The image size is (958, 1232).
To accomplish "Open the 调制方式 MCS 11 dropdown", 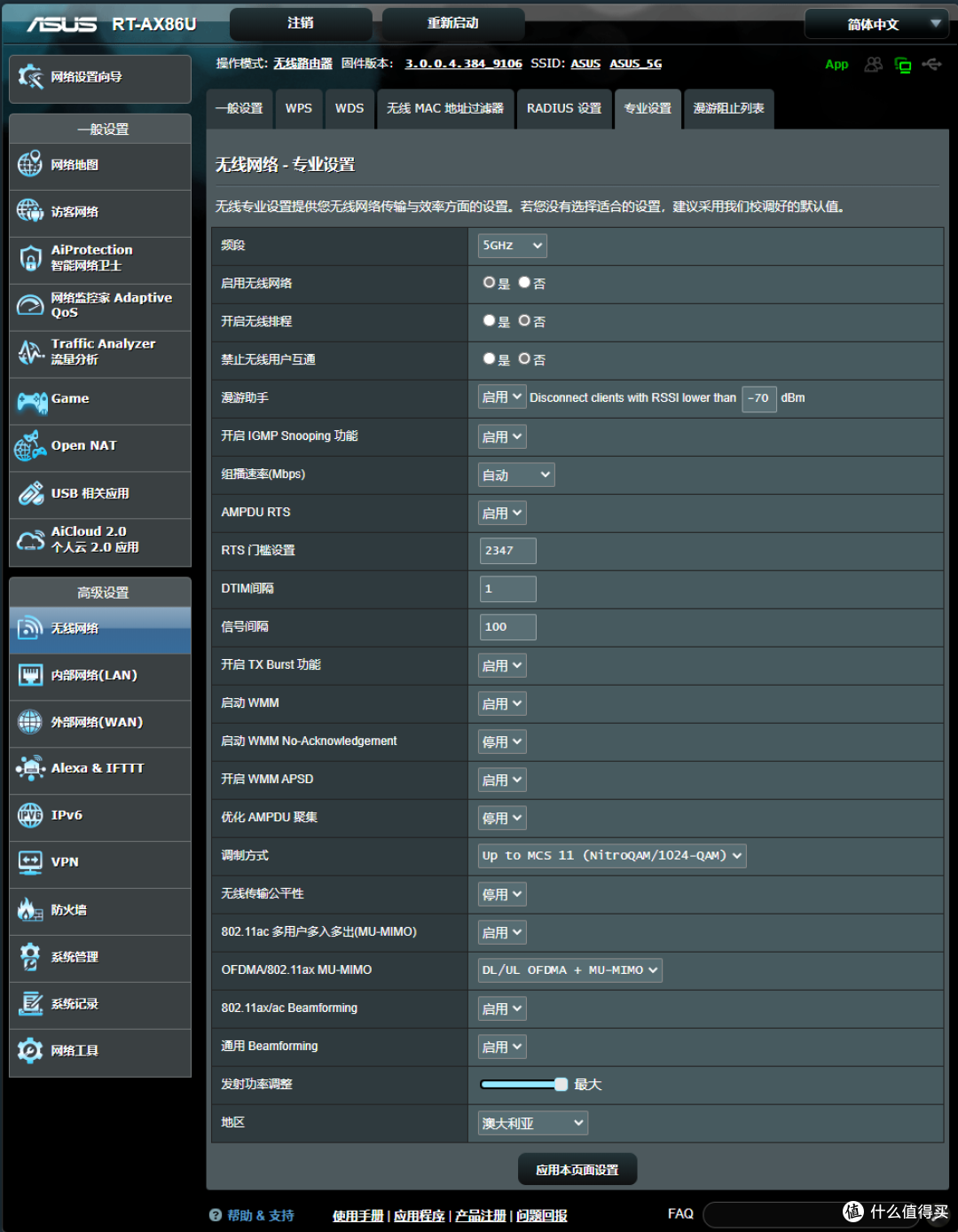I will click(612, 856).
